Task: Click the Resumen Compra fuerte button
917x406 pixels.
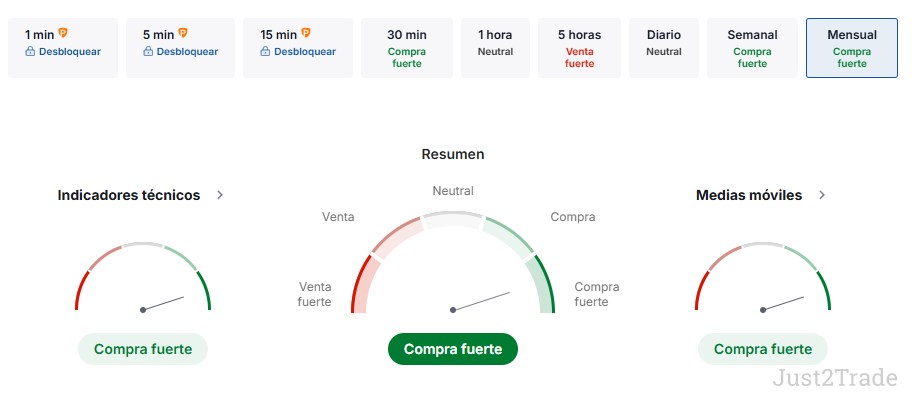Action: pos(453,349)
